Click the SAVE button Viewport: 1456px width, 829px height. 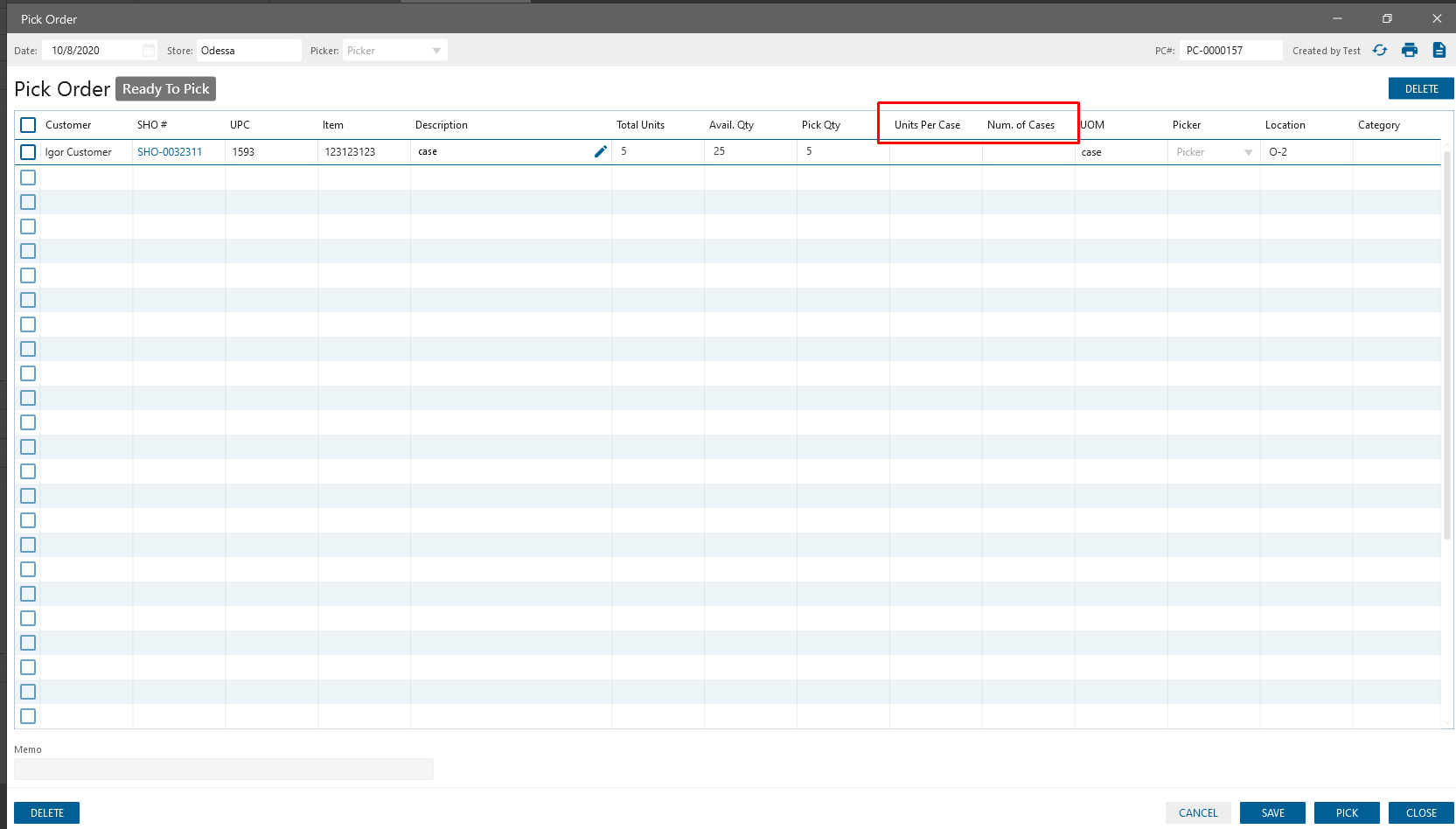1272,813
